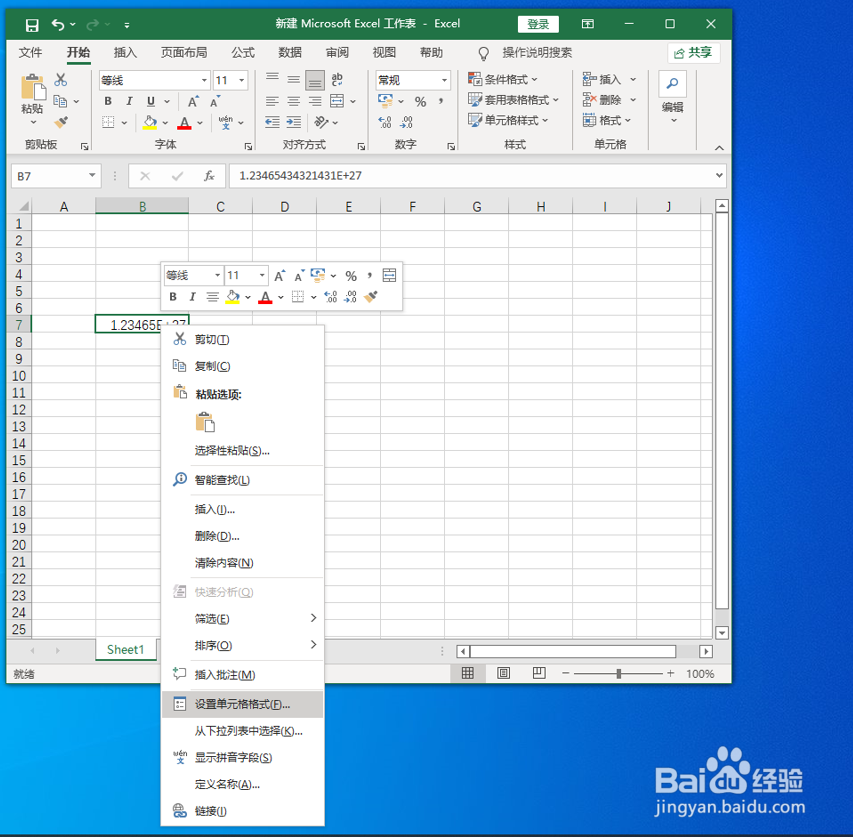This screenshot has height=837, width=853.
Task: Click vertical scrollbar down arrow
Action: pos(722,633)
